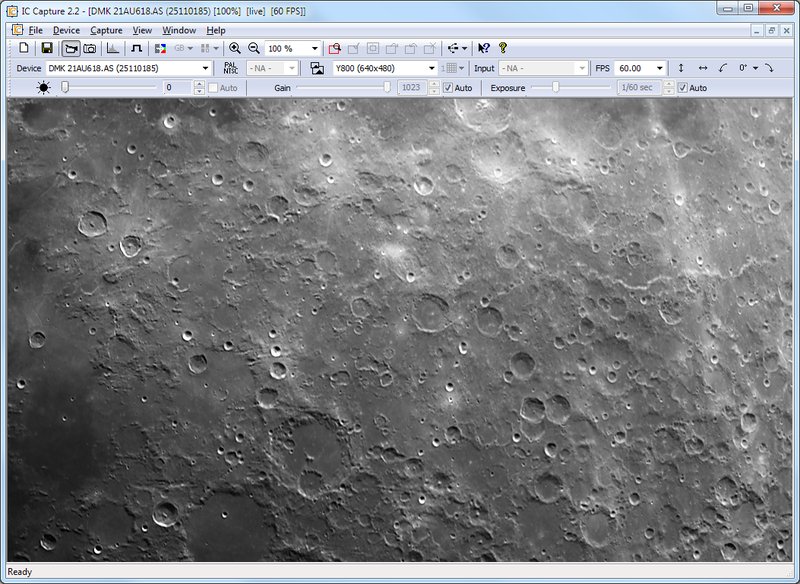The width and height of the screenshot is (800, 584).
Task: Minimize the inner document window
Action: [x=757, y=31]
